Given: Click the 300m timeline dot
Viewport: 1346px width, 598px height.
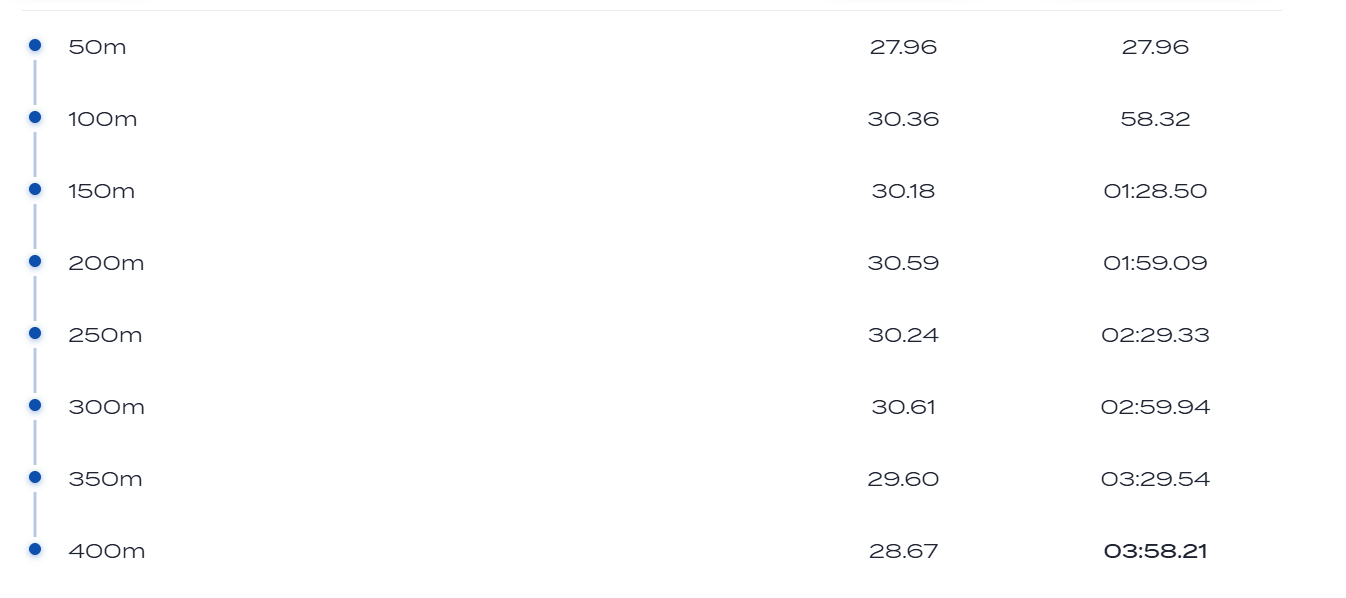Looking at the screenshot, I should coord(35,405).
